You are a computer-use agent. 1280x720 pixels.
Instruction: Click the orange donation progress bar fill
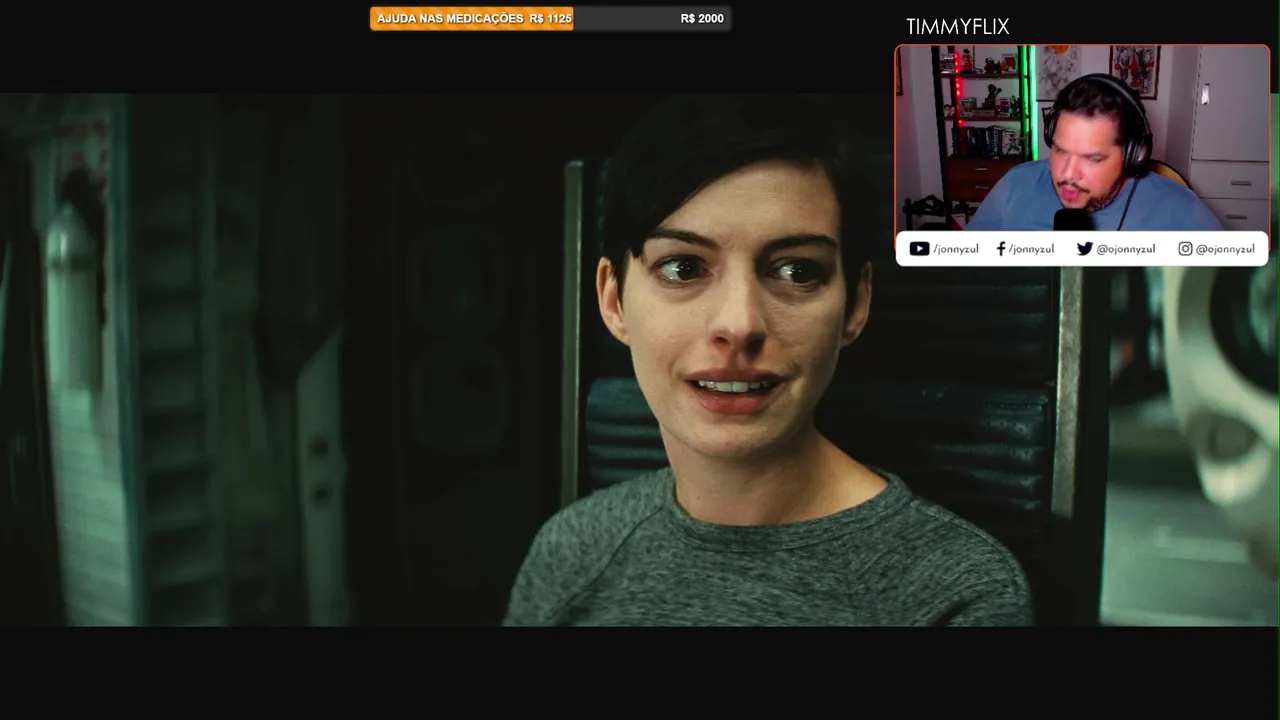(471, 18)
